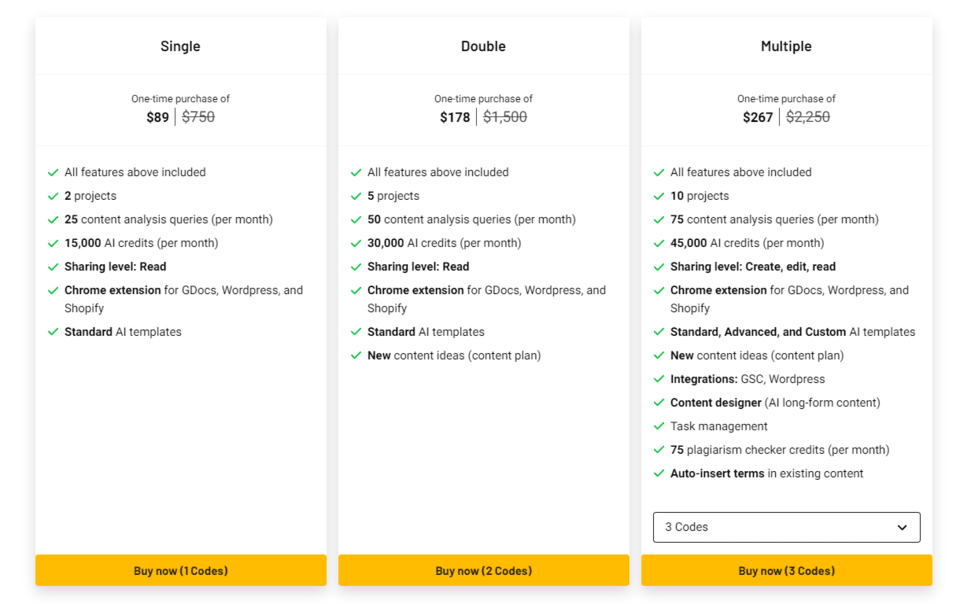Click checkmark beside 75 plagiarism checker credits
The width and height of the screenshot is (960, 604).
tap(659, 450)
